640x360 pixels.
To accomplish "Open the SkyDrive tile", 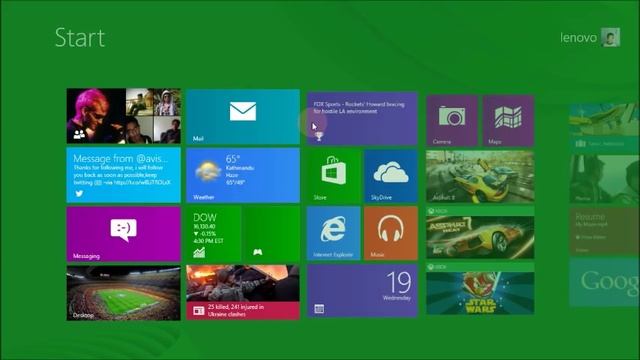I will click(391, 176).
